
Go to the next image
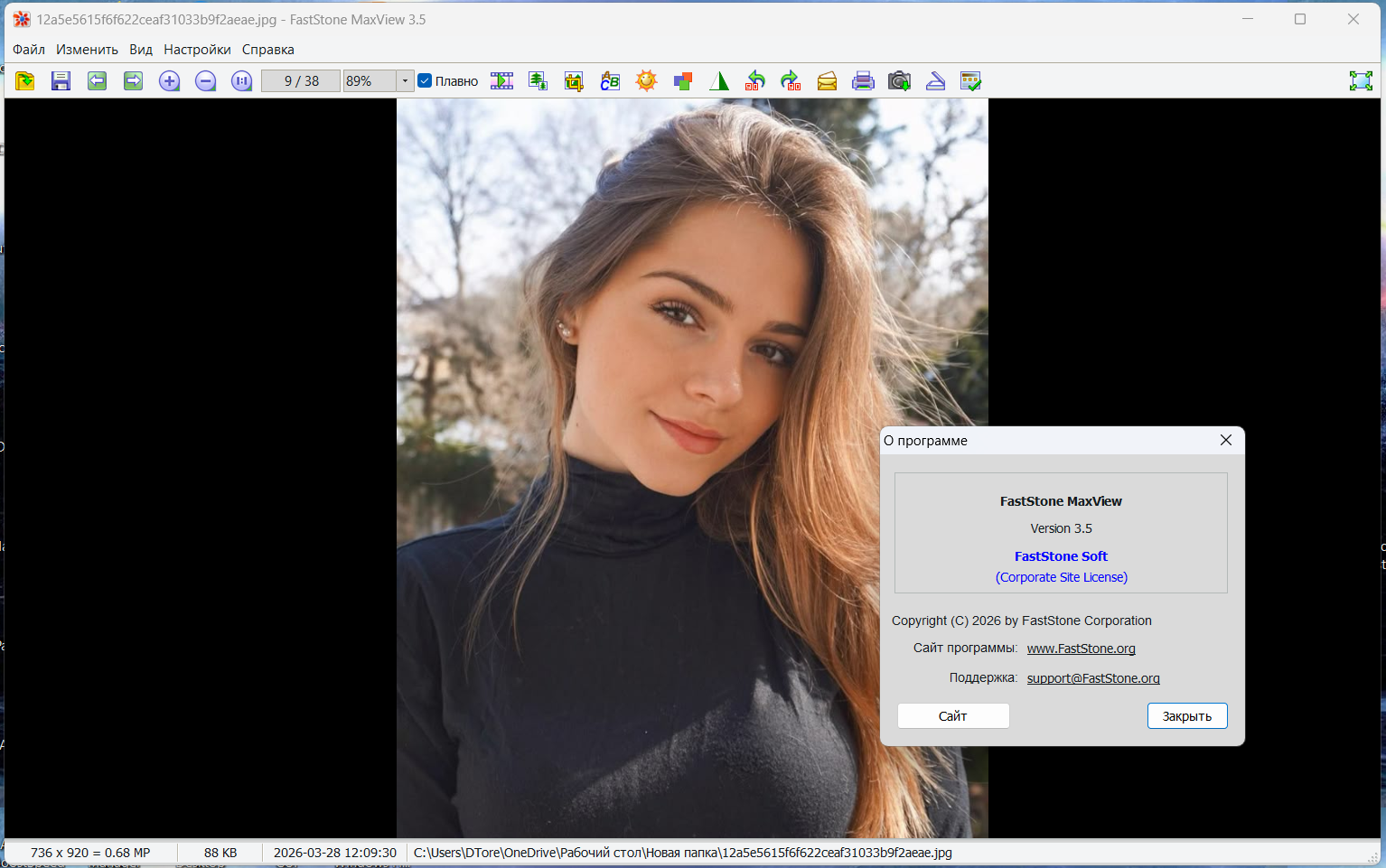tap(133, 81)
